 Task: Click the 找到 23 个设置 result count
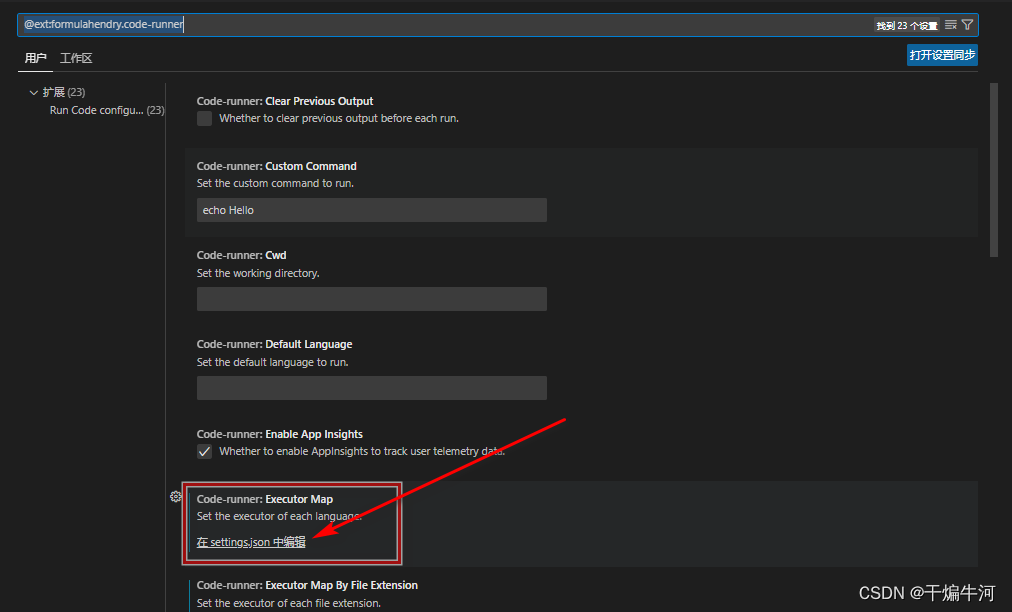coord(907,25)
